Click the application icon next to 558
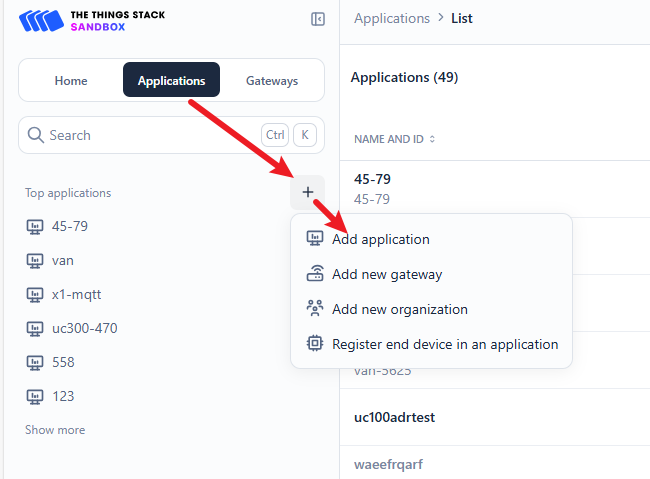 (35, 363)
